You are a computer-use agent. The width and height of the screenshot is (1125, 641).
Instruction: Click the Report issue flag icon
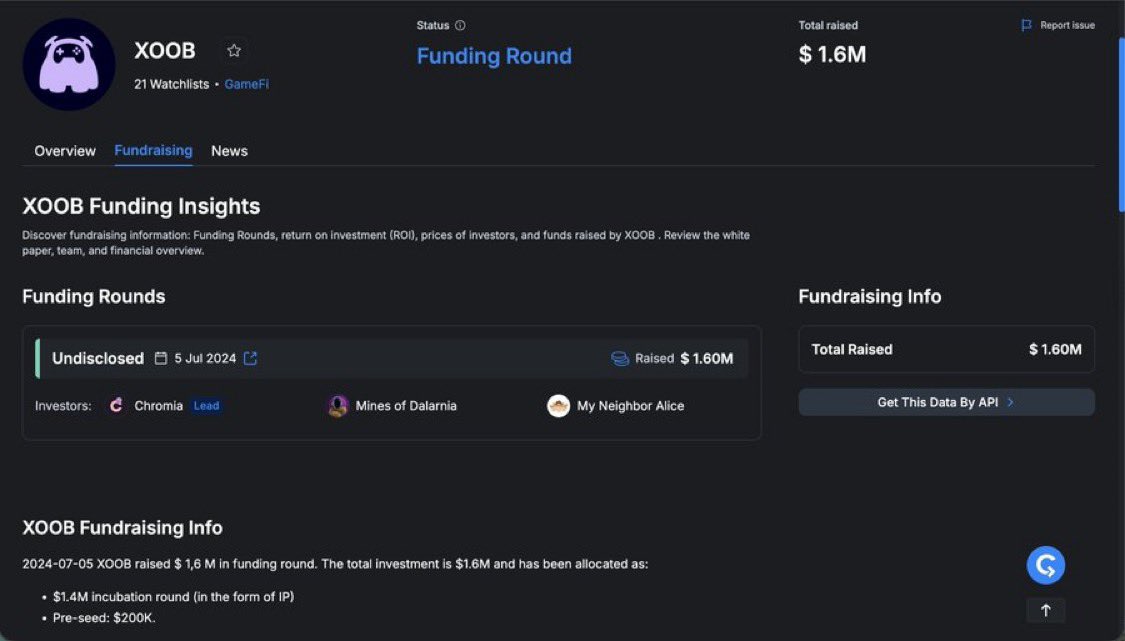coord(1026,25)
